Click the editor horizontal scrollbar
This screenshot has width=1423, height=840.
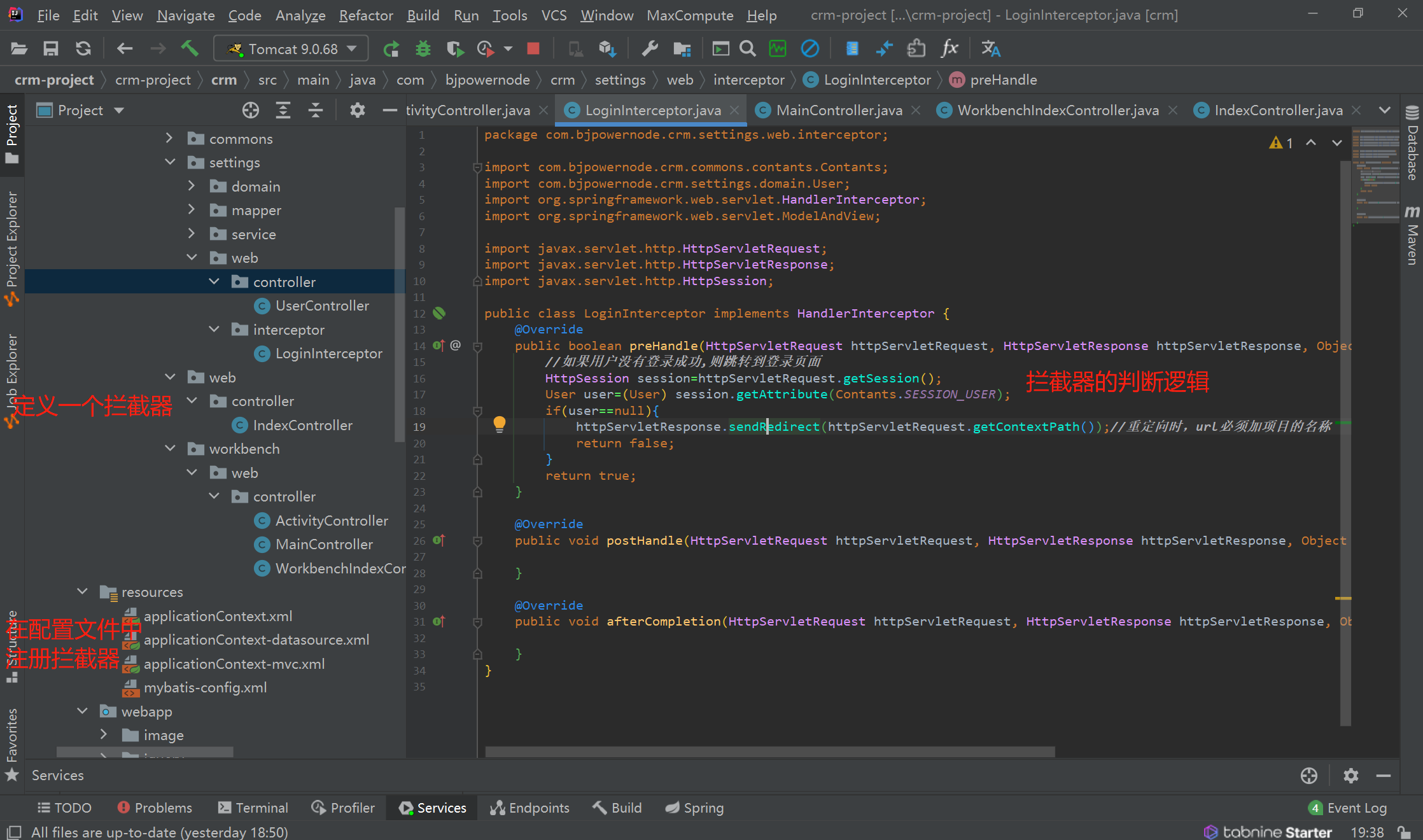pyautogui.click(x=770, y=752)
